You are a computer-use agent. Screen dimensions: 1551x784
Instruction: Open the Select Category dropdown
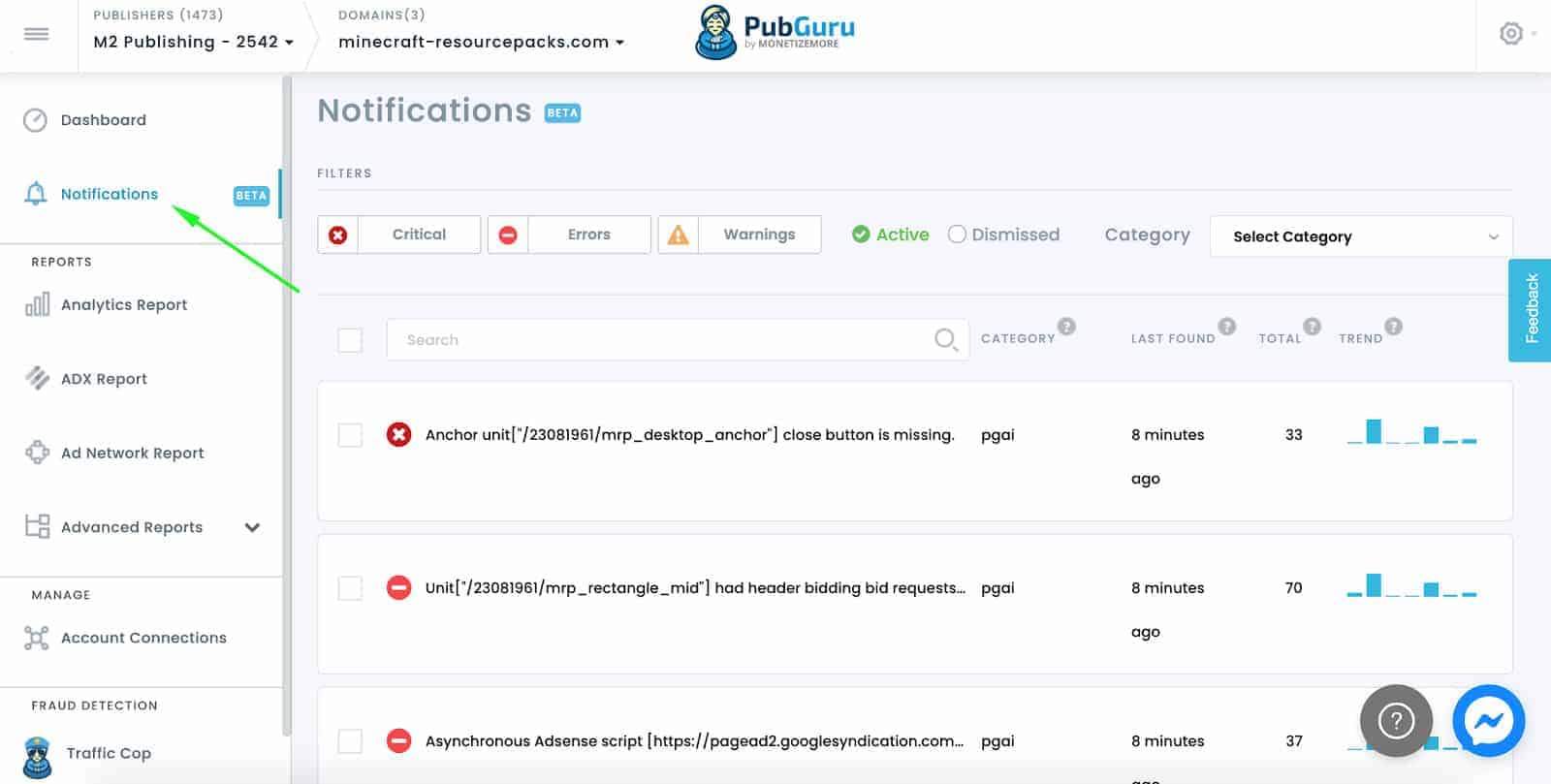1361,236
